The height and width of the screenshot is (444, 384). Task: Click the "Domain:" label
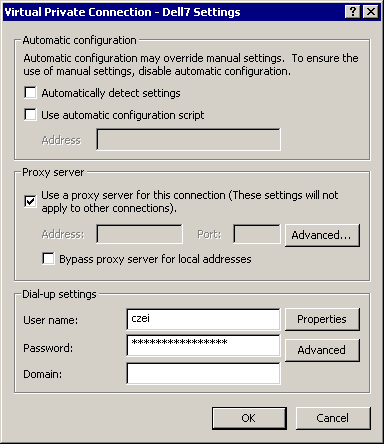tap(42, 374)
